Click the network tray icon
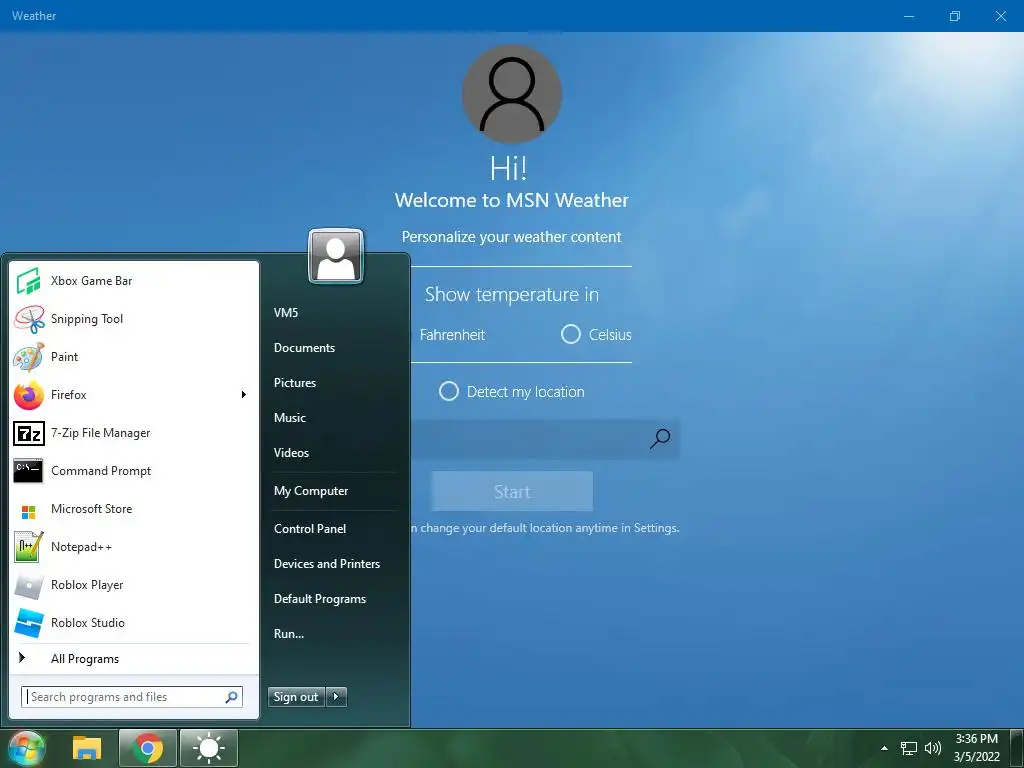 [x=909, y=748]
